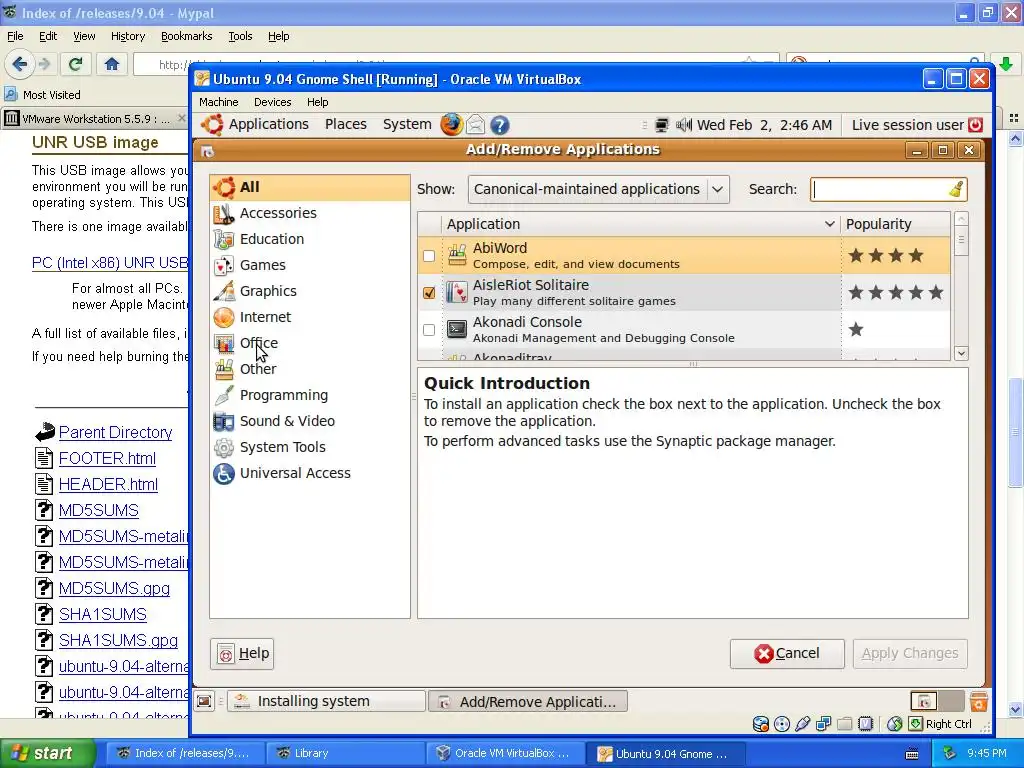Select the VMware Workstation 5.5.9 tab
Image resolution: width=1024 pixels, height=768 pixels.
(95, 119)
